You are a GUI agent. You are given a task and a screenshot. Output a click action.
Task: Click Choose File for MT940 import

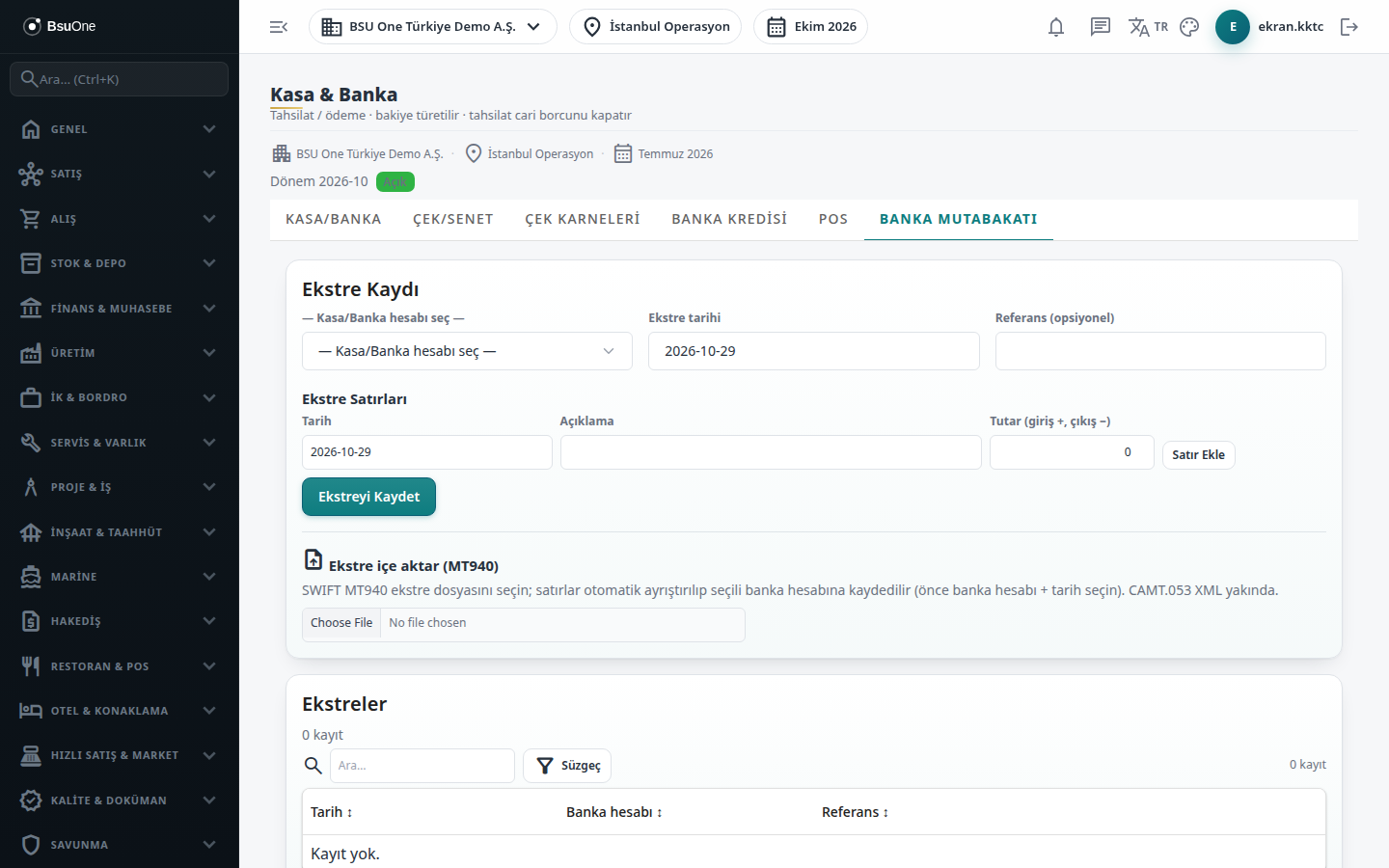341,623
